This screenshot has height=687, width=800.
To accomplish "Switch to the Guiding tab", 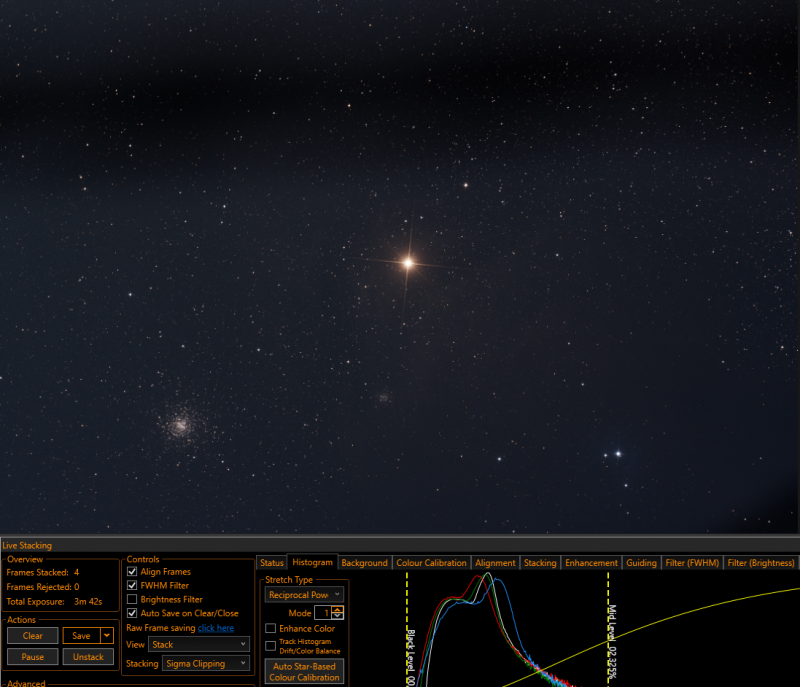I will pyautogui.click(x=641, y=563).
